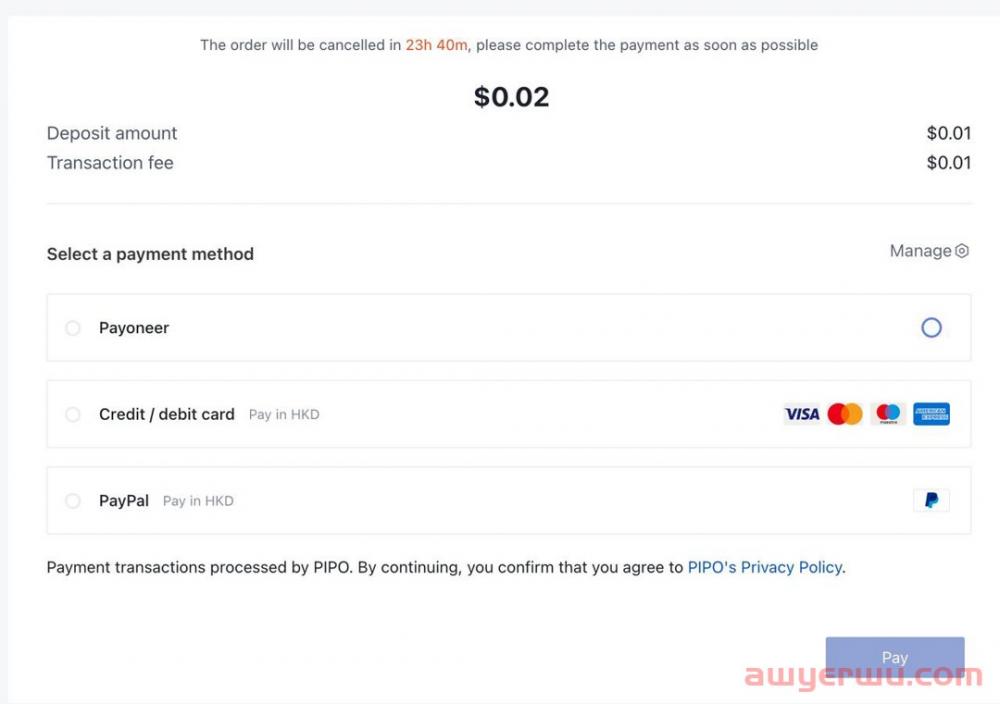The width and height of the screenshot is (1000, 704).
Task: Select the Credit / debit card radio button
Action: pos(73,414)
